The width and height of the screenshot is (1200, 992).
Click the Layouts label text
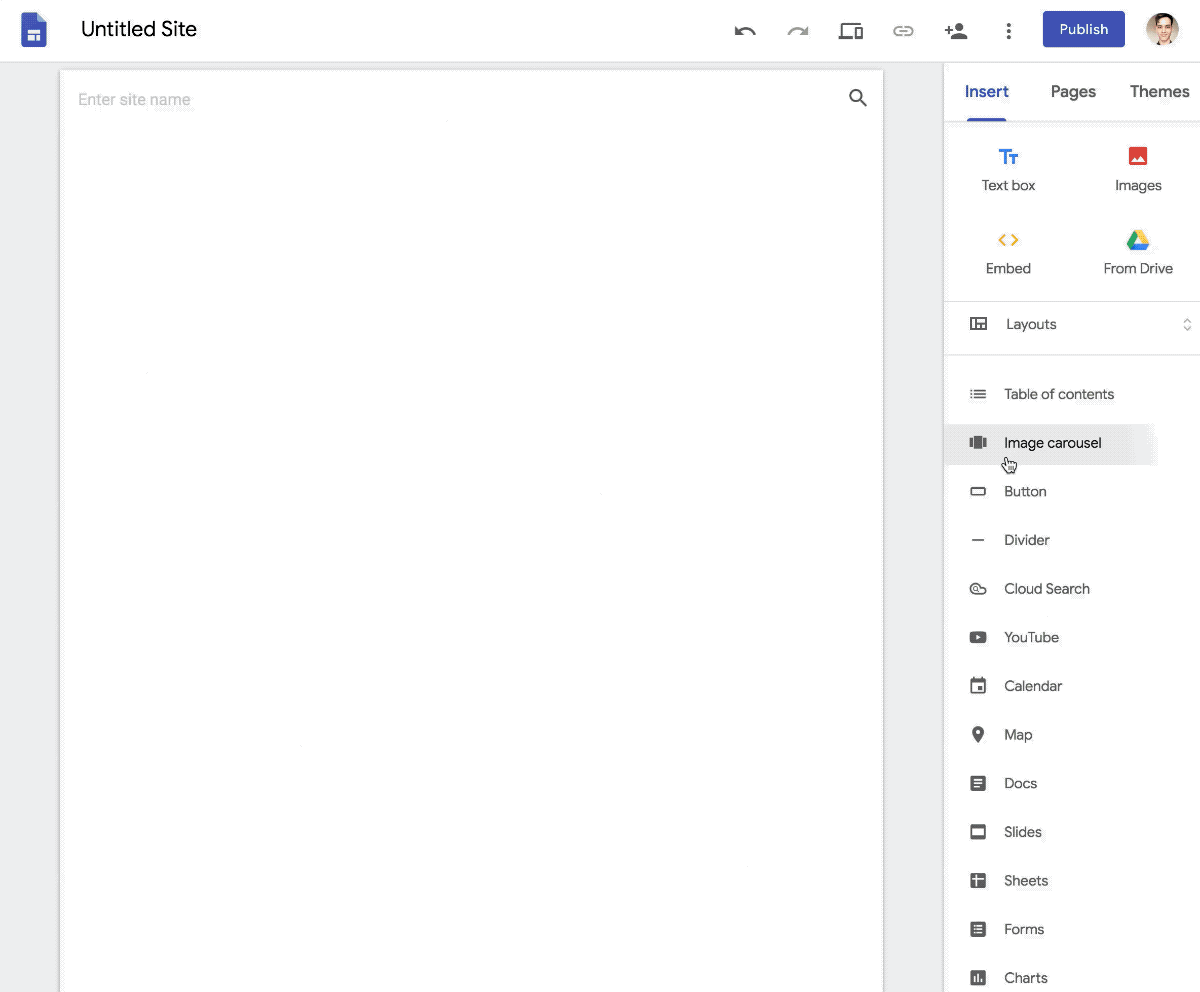pos(1031,324)
